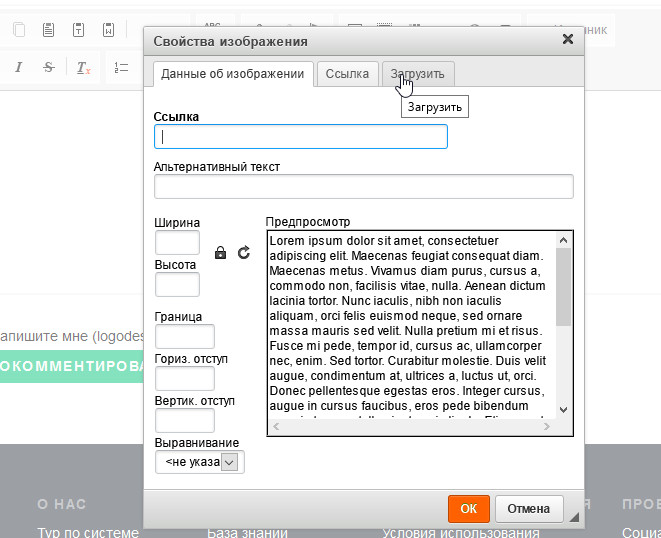Open the Ссылка tab
661x538 pixels.
coord(347,73)
